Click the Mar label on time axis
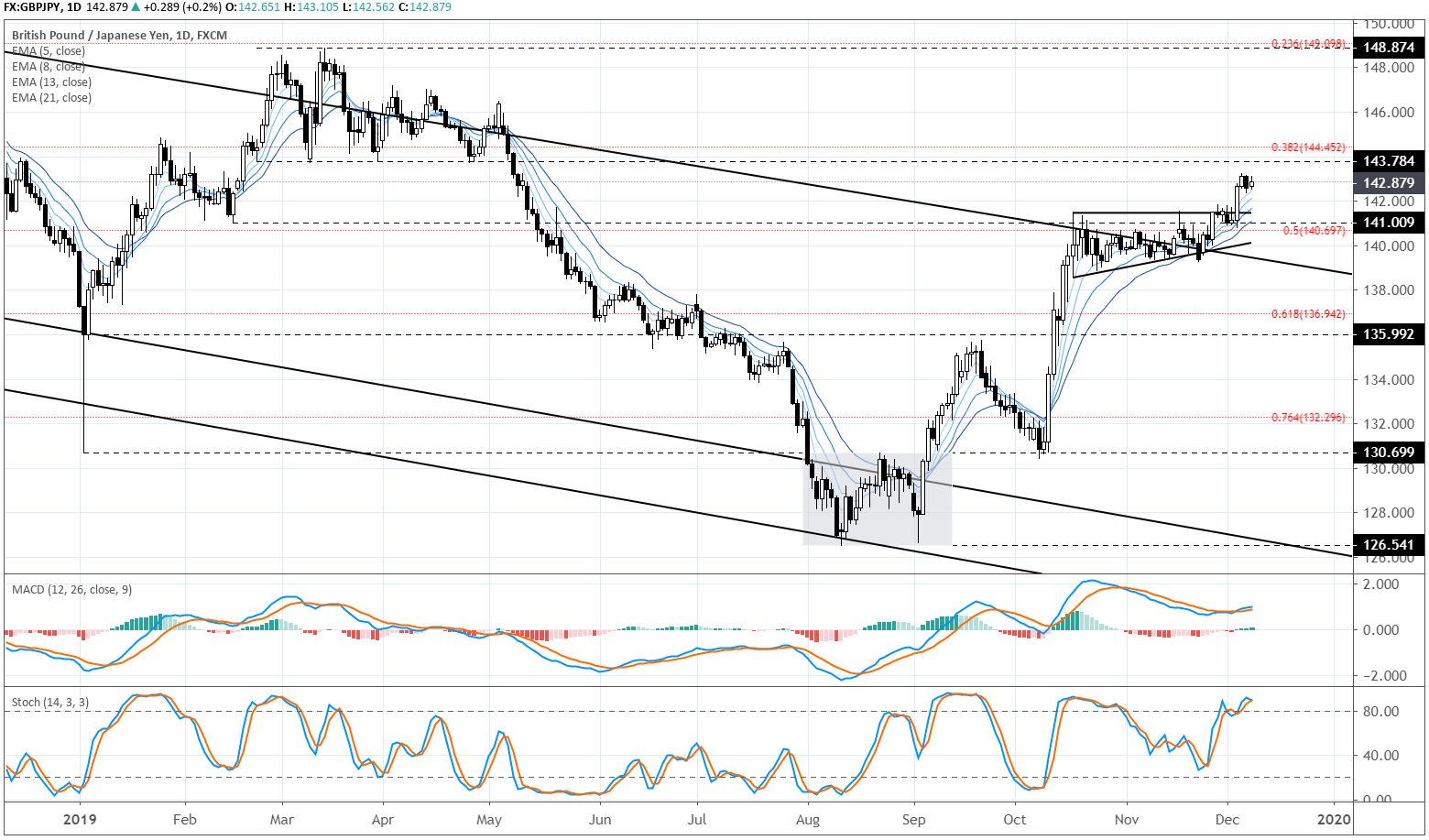Image resolution: width=1429 pixels, height=840 pixels. (281, 820)
